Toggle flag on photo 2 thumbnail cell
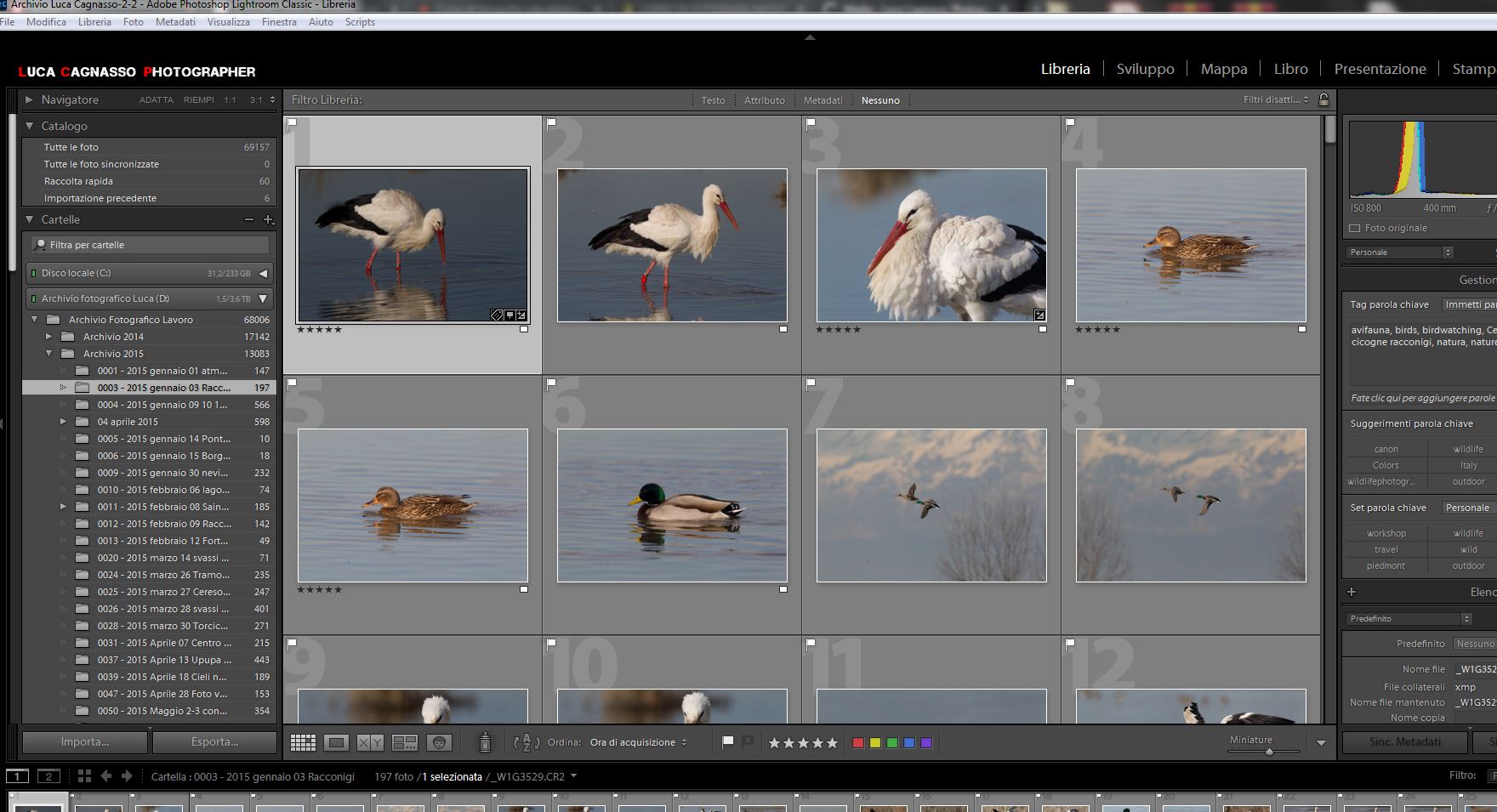This screenshot has height=812, width=1497. 551,124
